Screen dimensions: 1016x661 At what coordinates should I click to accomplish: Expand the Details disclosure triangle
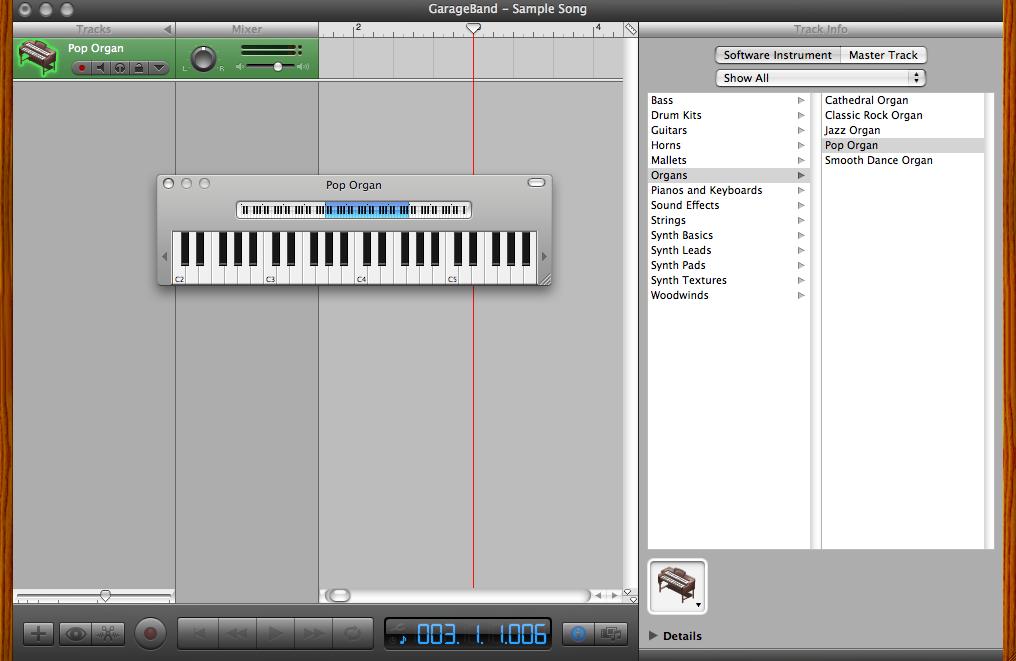653,636
